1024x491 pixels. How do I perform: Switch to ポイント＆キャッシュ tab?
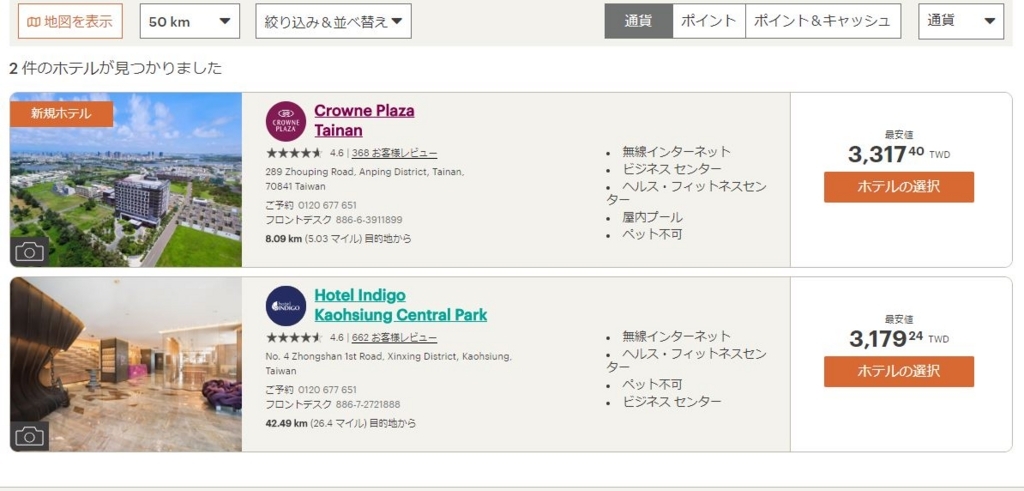point(823,22)
